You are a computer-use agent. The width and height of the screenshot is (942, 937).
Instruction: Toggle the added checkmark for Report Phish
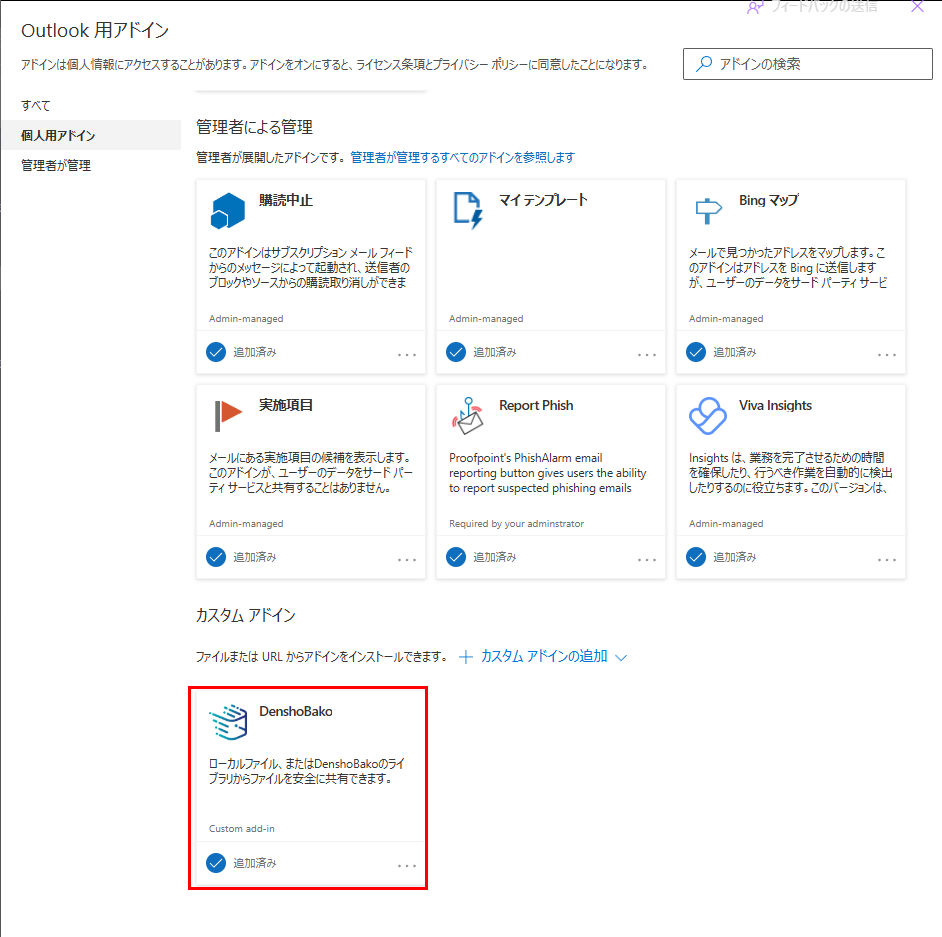click(456, 557)
